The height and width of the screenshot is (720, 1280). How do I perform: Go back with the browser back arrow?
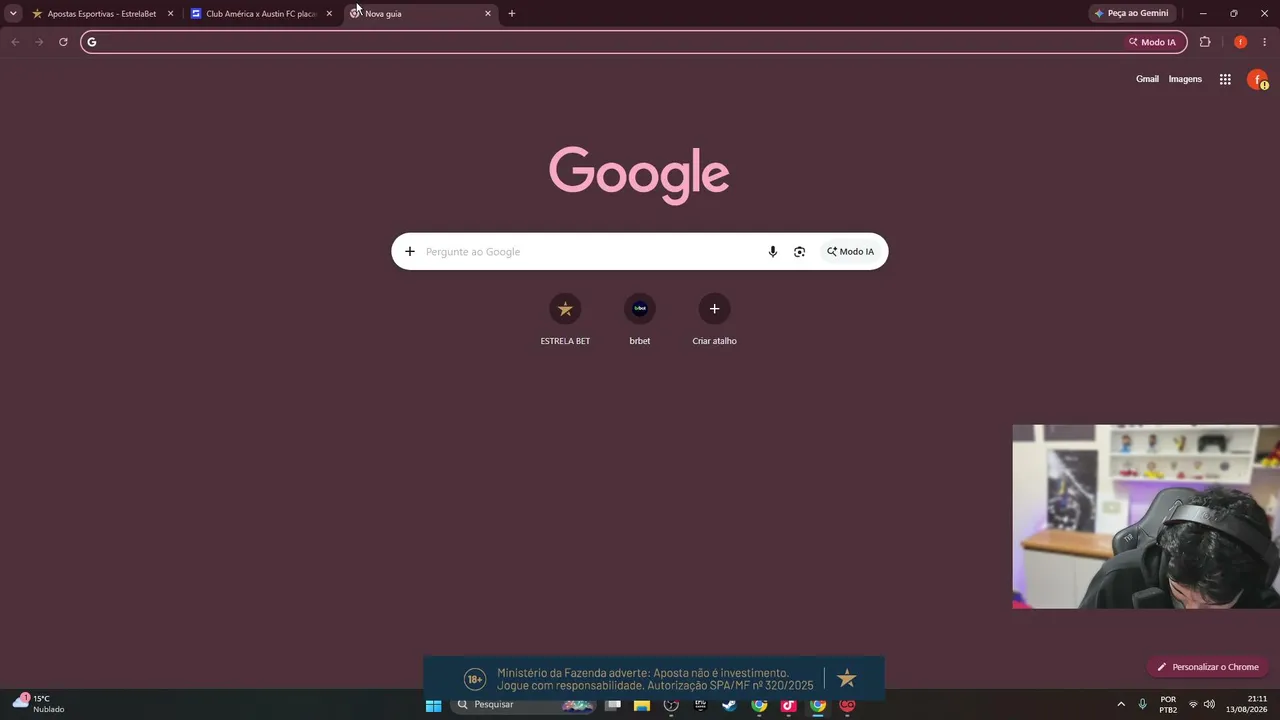pyautogui.click(x=15, y=42)
